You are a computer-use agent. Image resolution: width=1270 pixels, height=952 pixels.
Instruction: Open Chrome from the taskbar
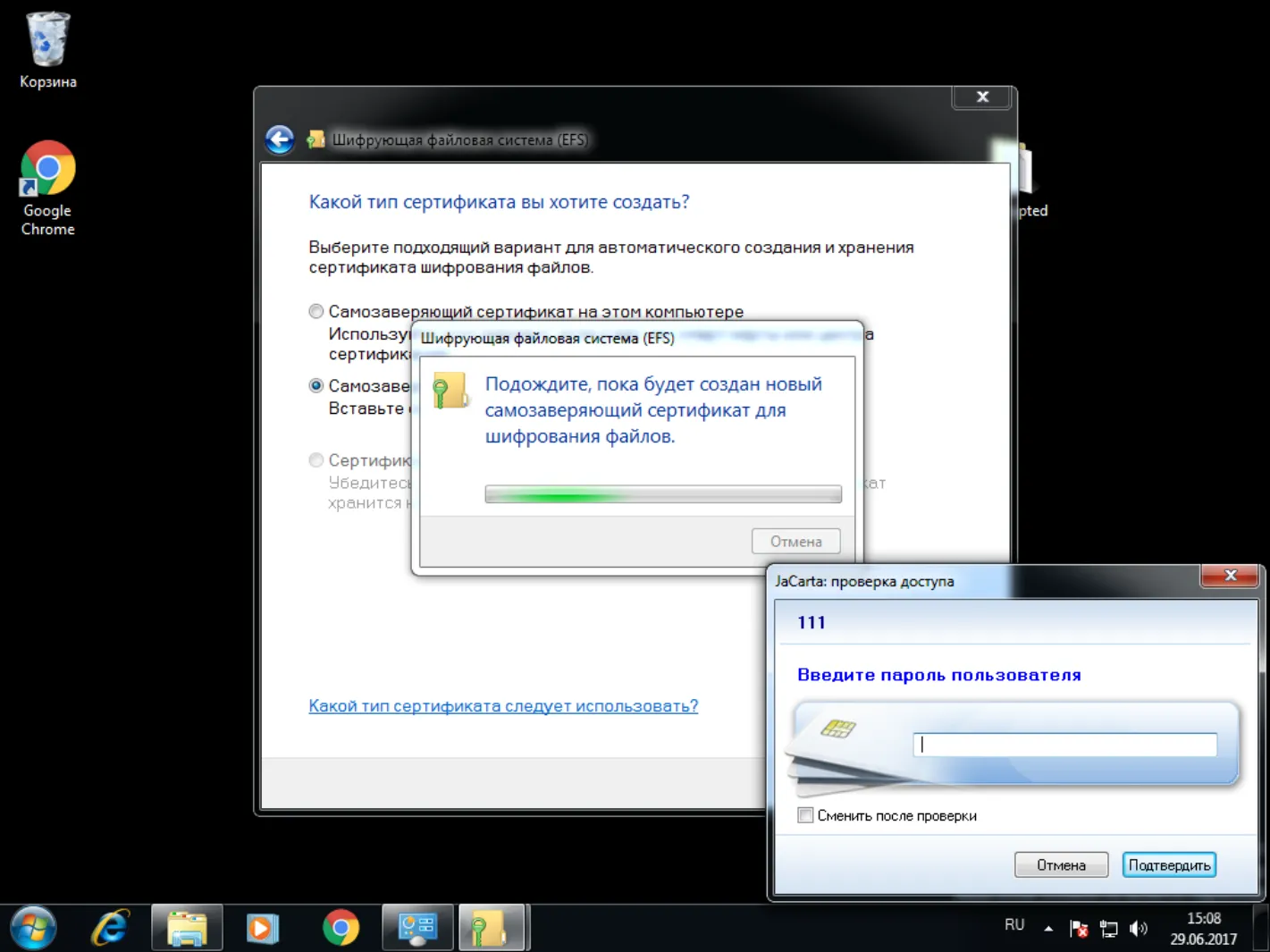coord(341,928)
